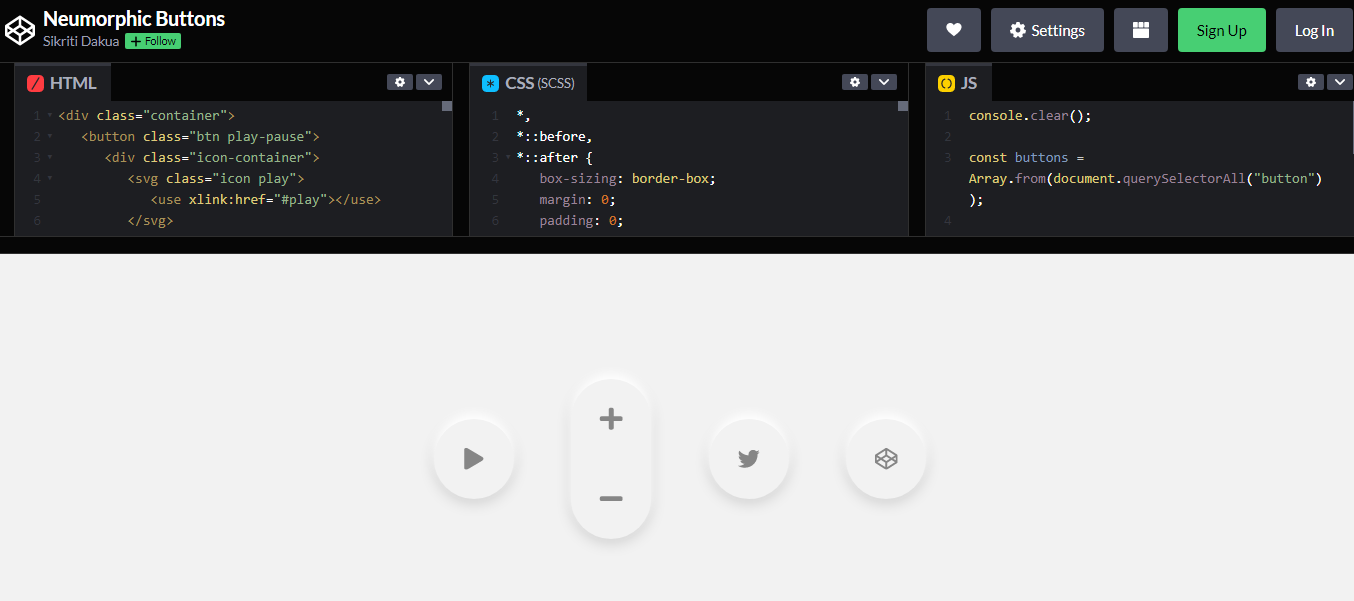Follow author Sikriti Dakua
The image size is (1354, 601).
153,42
